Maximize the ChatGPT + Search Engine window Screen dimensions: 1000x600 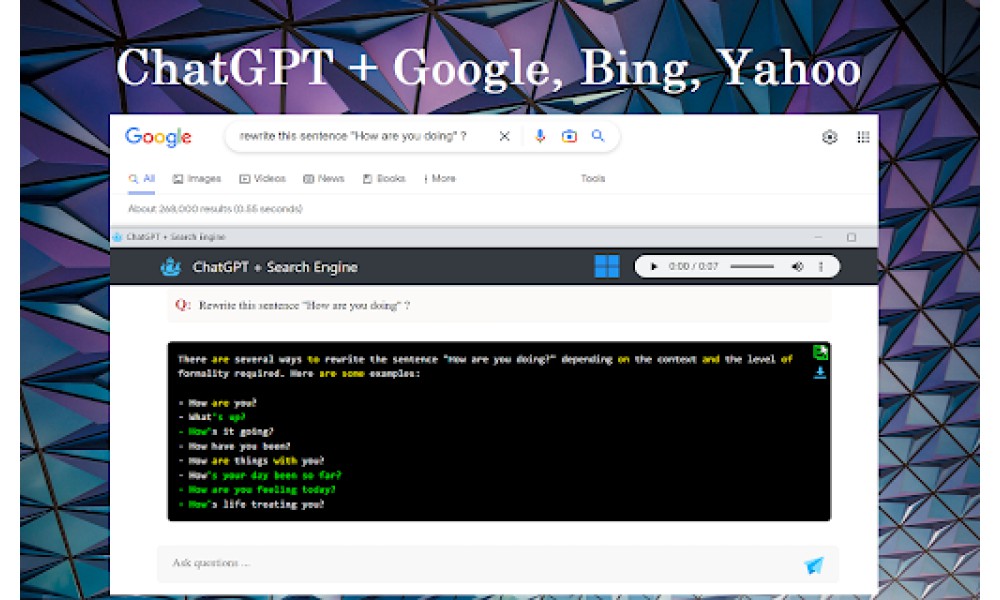point(851,237)
